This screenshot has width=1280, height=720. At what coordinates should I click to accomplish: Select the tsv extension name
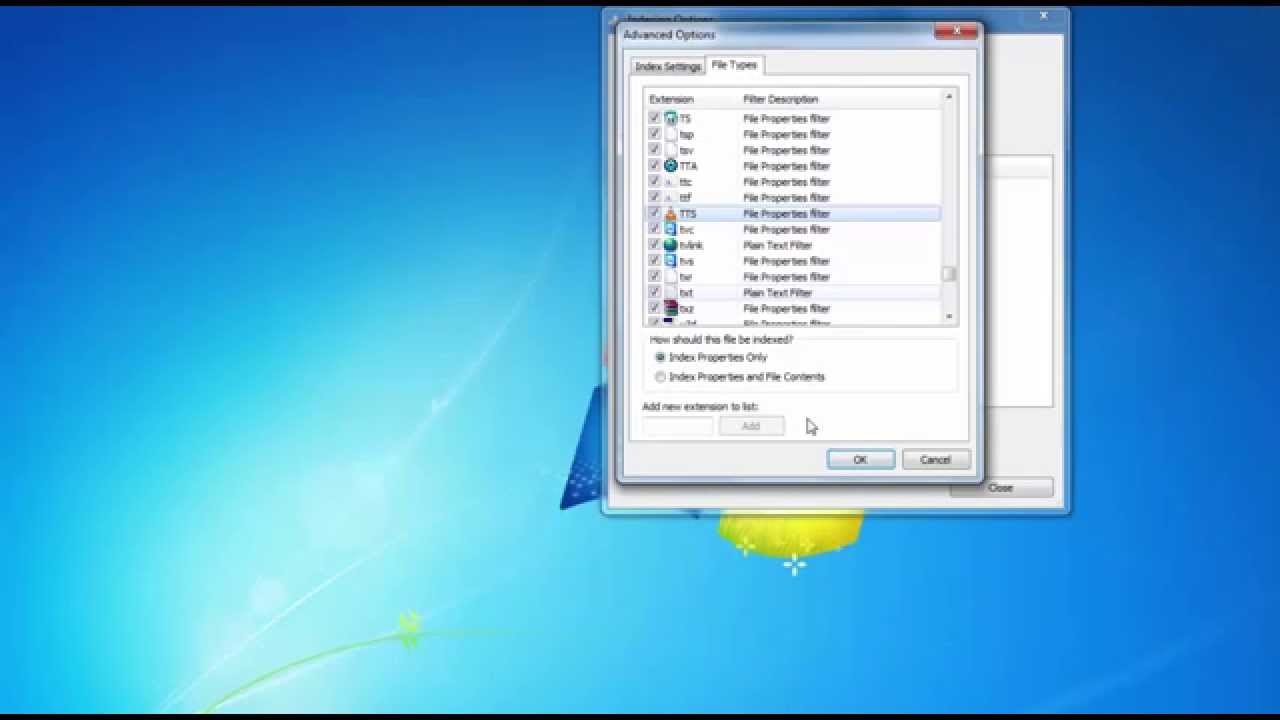coord(686,150)
